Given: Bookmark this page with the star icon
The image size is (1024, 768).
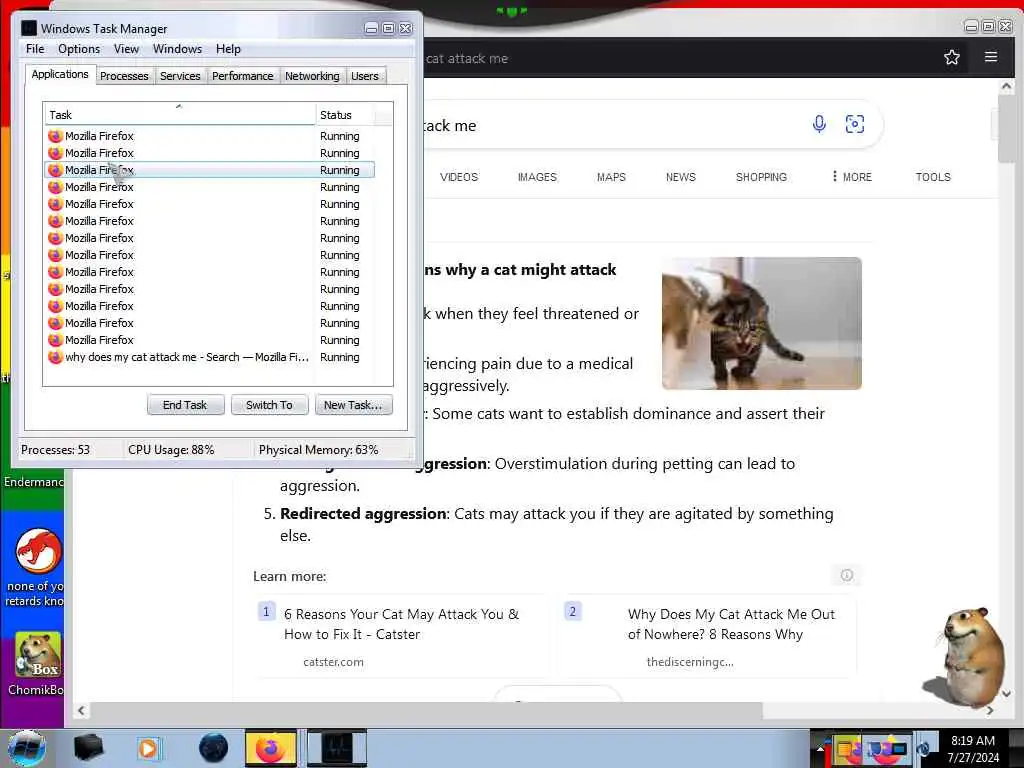Looking at the screenshot, I should pyautogui.click(x=952, y=57).
